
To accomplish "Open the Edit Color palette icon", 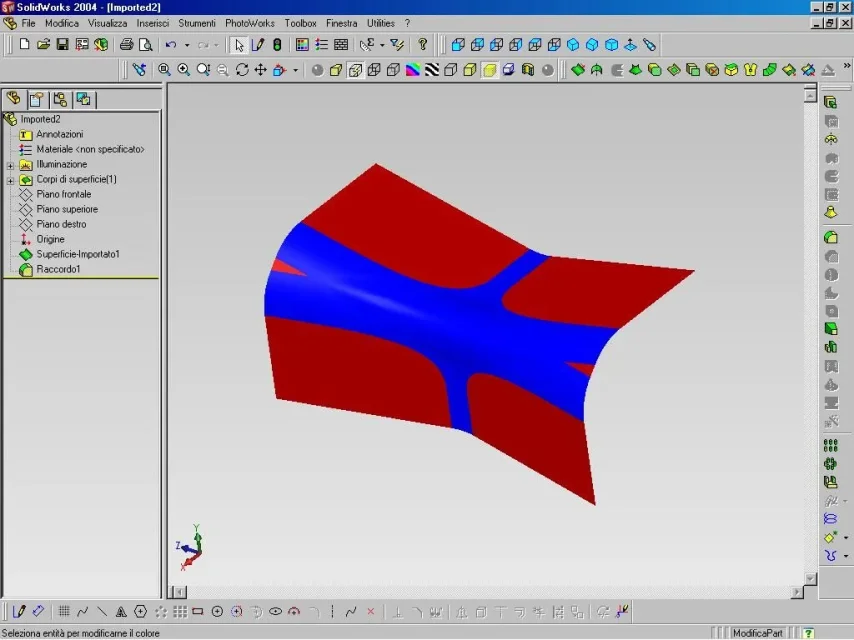I will [302, 44].
